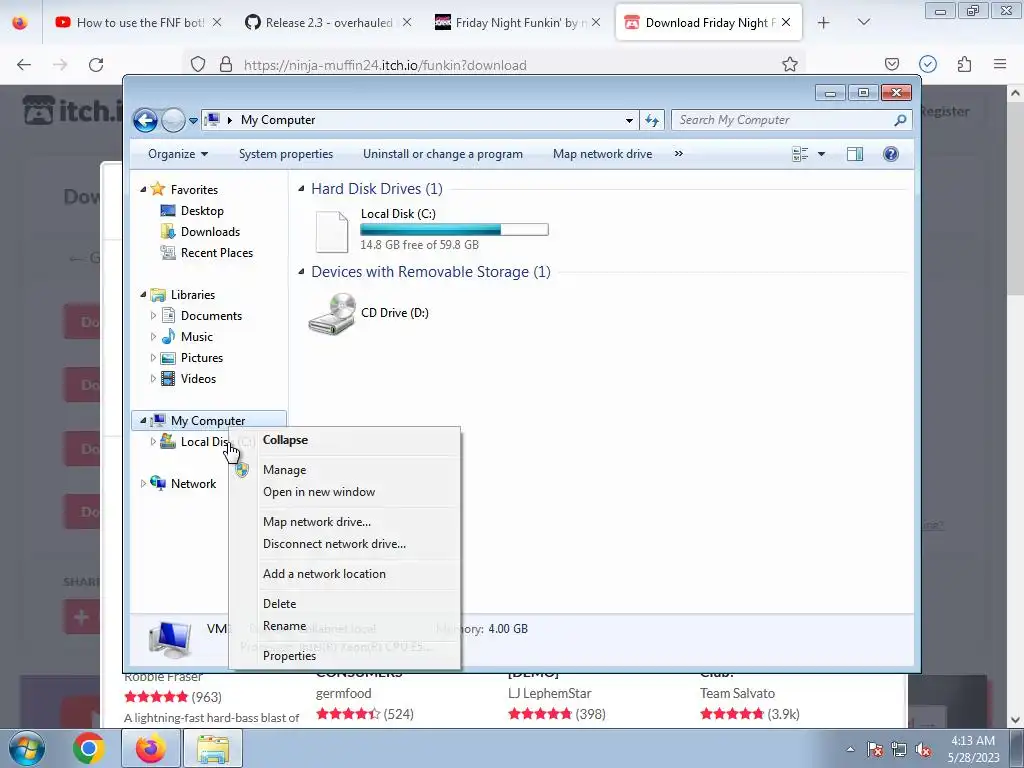Open view options dropdown arrow

coord(822,154)
